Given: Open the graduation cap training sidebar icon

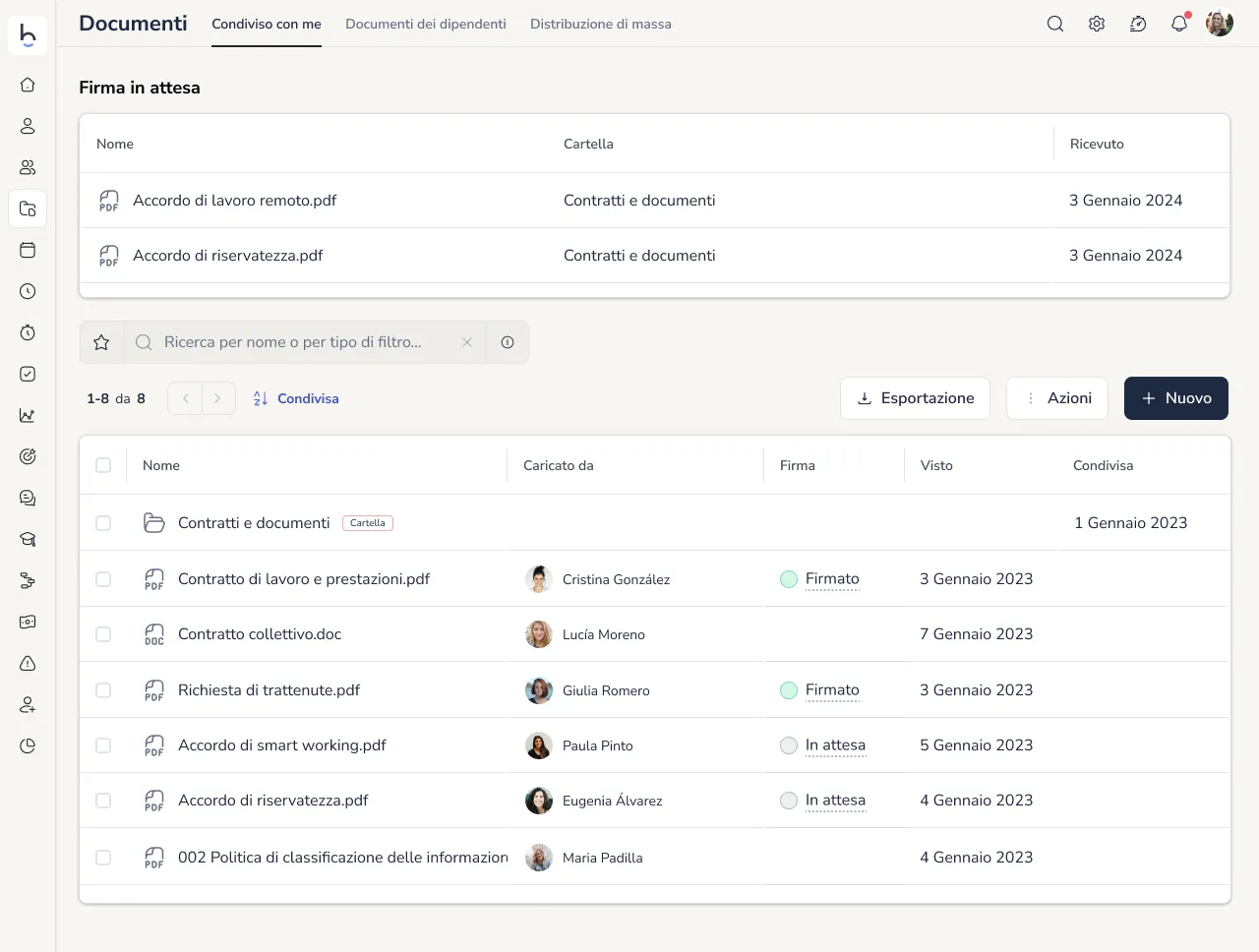Looking at the screenshot, I should pyautogui.click(x=28, y=539).
